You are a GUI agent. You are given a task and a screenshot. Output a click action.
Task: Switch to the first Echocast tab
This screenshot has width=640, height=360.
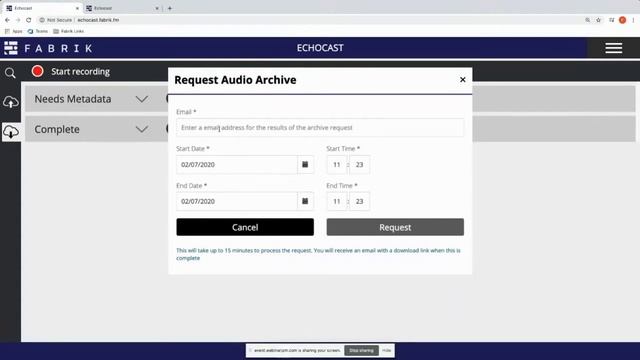pos(42,8)
